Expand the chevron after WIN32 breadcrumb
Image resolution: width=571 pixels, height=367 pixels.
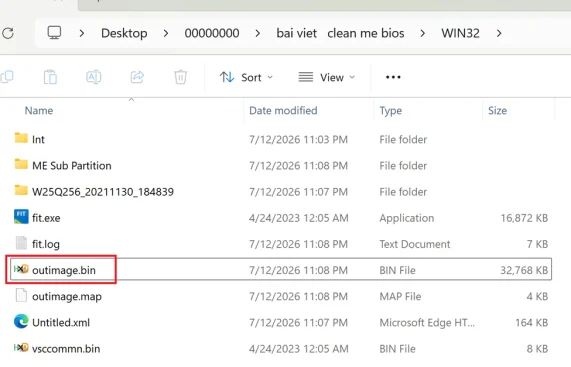[x=499, y=33]
